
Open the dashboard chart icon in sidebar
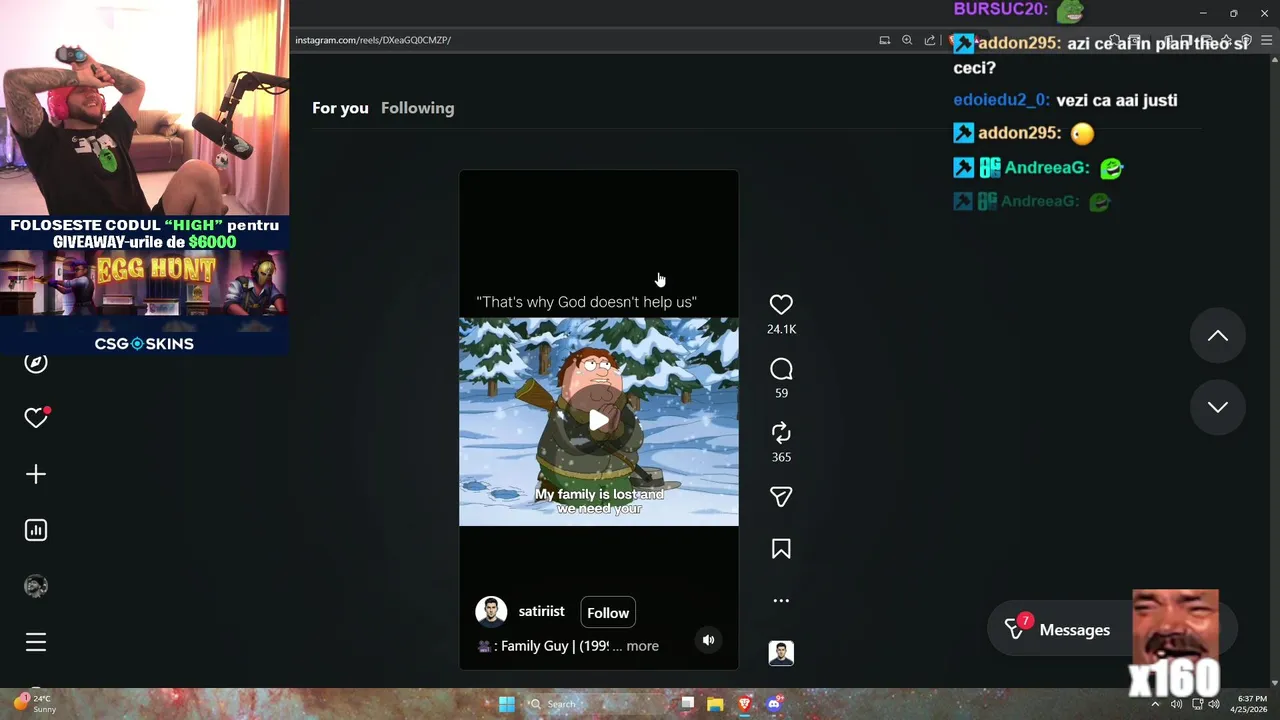(x=36, y=530)
